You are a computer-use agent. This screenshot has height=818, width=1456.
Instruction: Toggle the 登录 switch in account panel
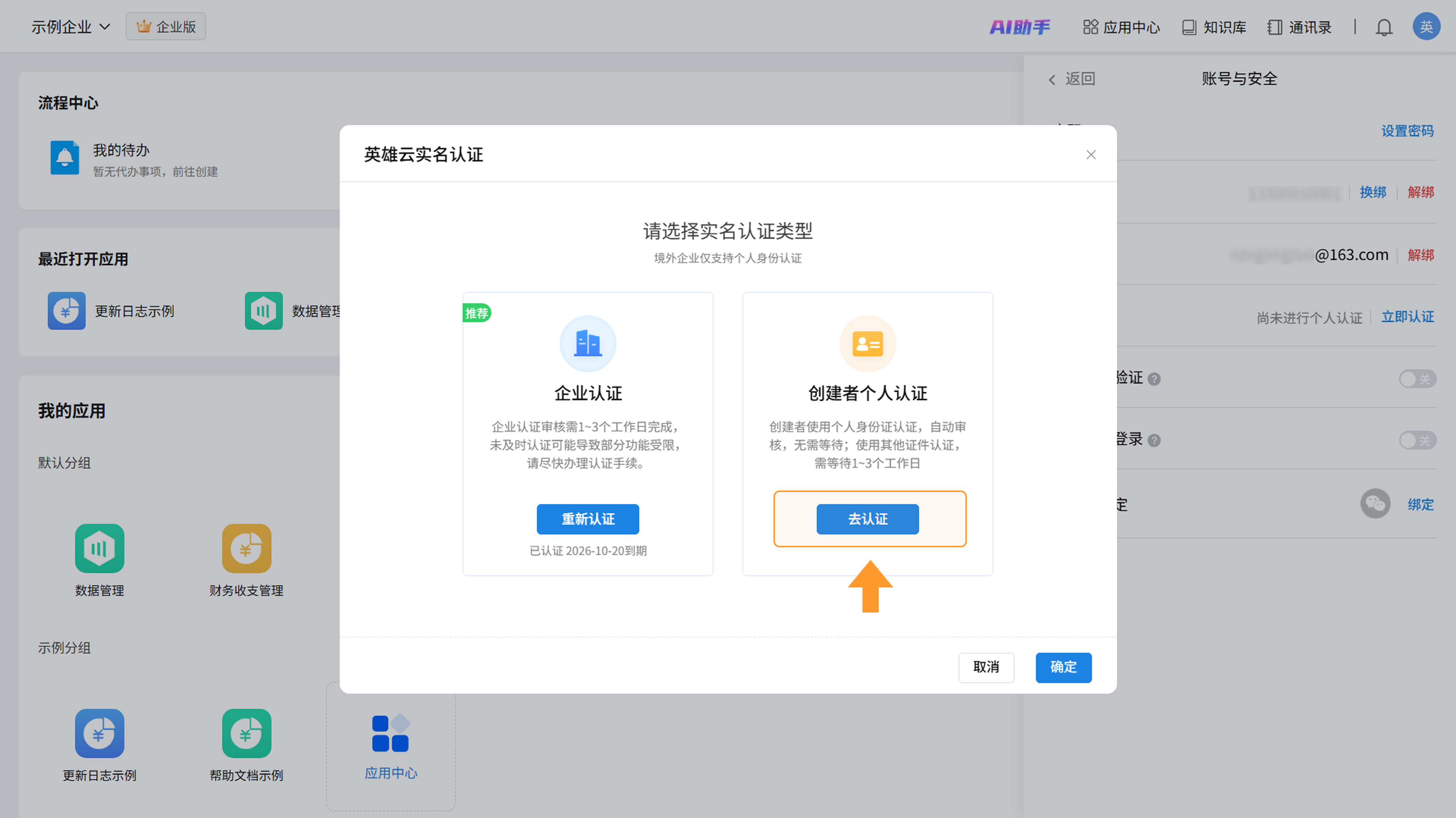click(1418, 440)
